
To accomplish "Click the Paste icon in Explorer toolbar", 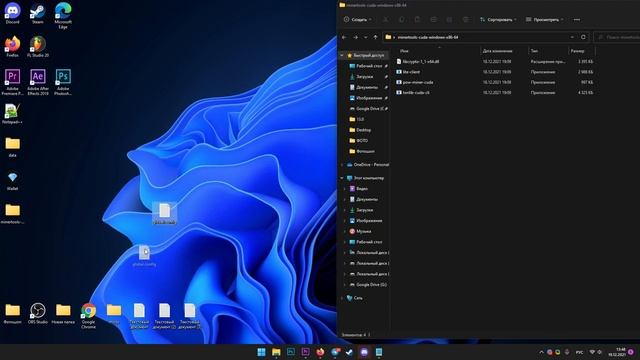I will coord(417,20).
